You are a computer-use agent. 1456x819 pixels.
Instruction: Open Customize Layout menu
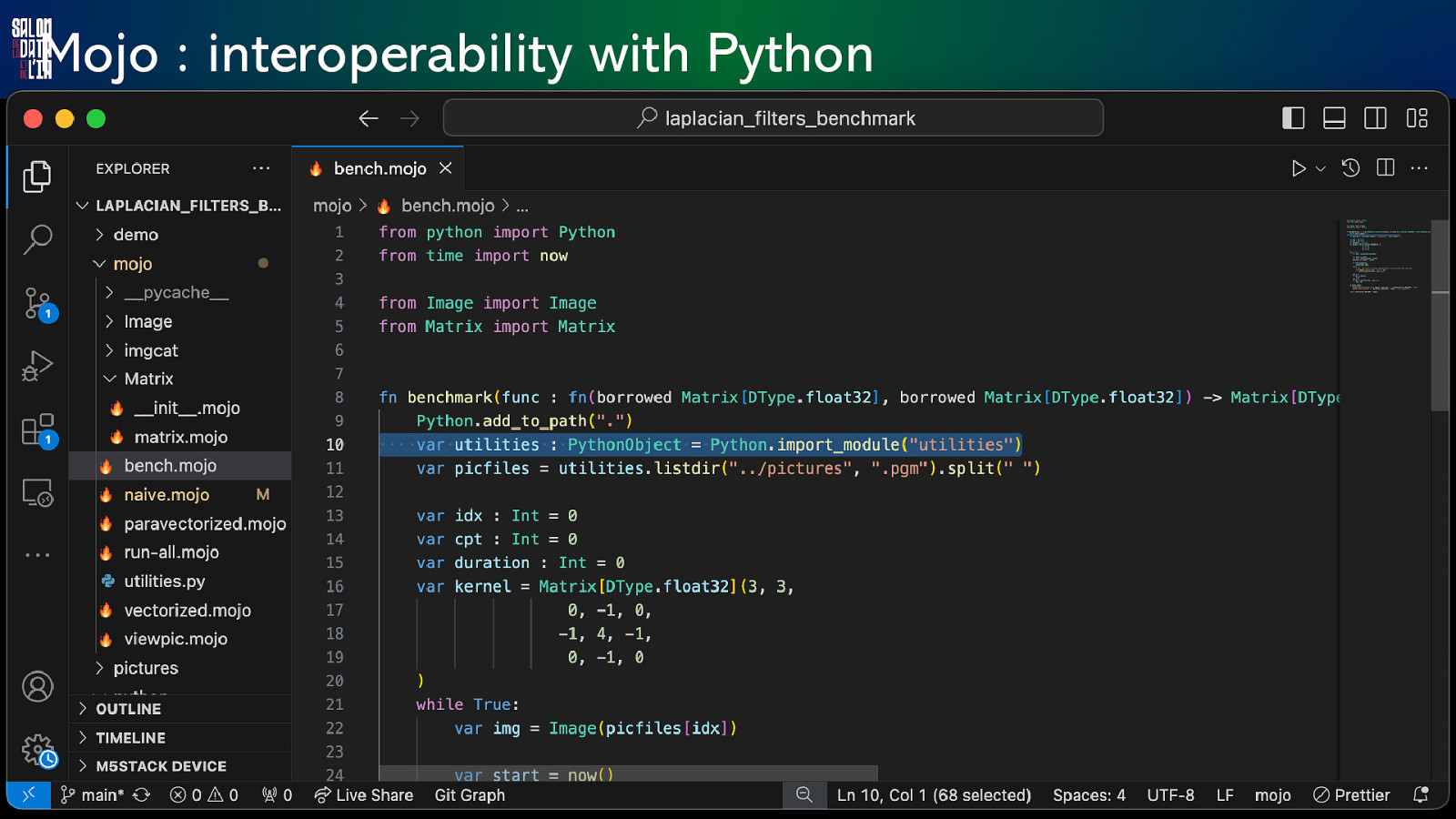click(x=1417, y=118)
